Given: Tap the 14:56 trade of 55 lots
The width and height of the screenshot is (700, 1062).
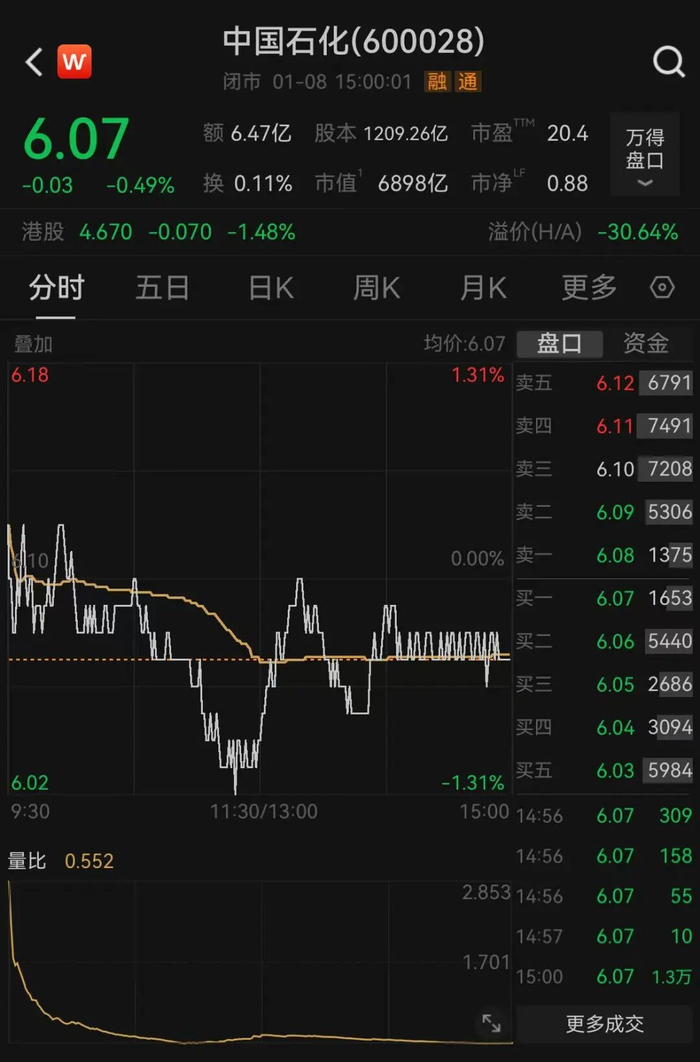Looking at the screenshot, I should (x=604, y=896).
